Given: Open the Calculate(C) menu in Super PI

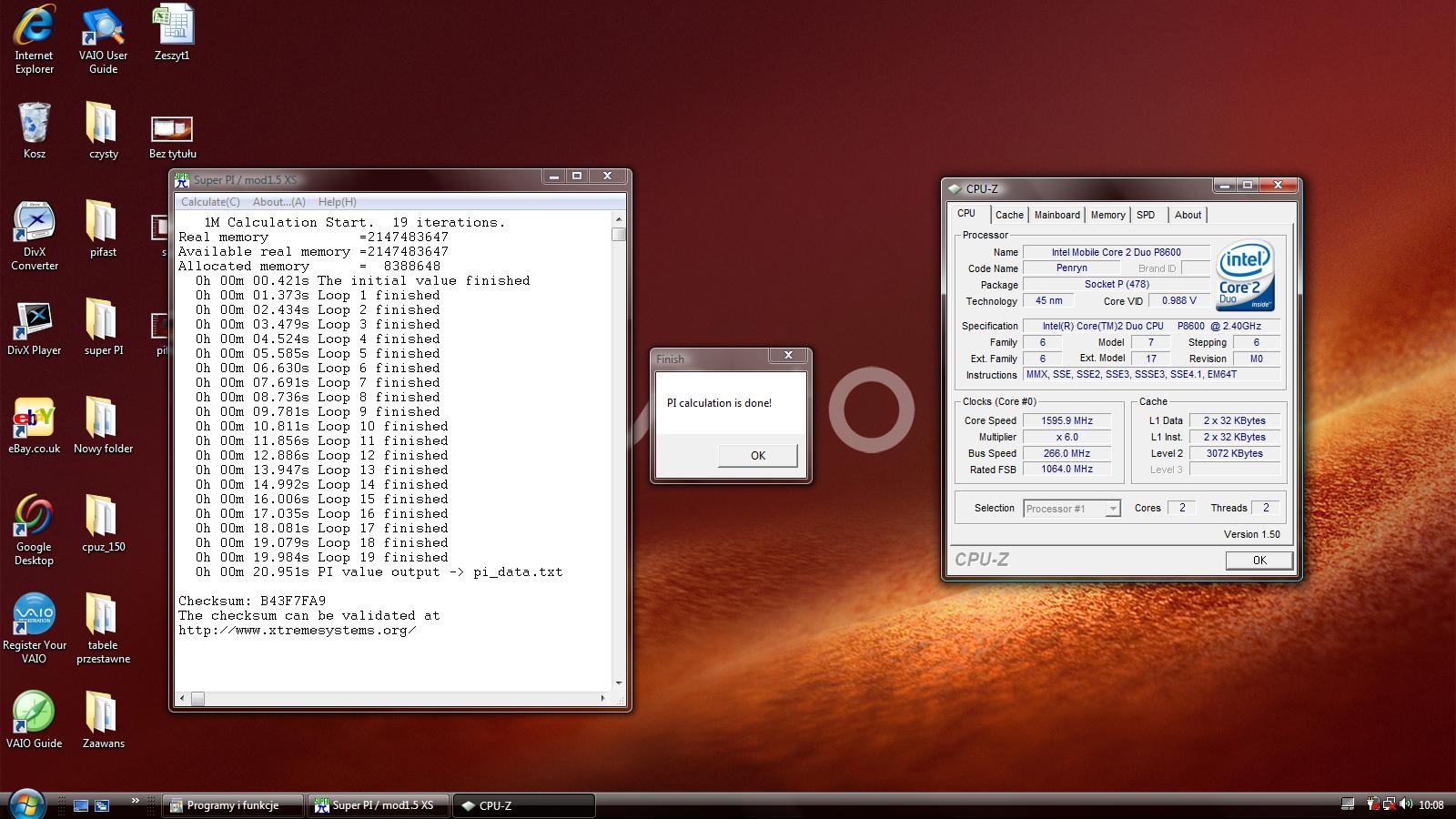Looking at the screenshot, I should point(210,202).
